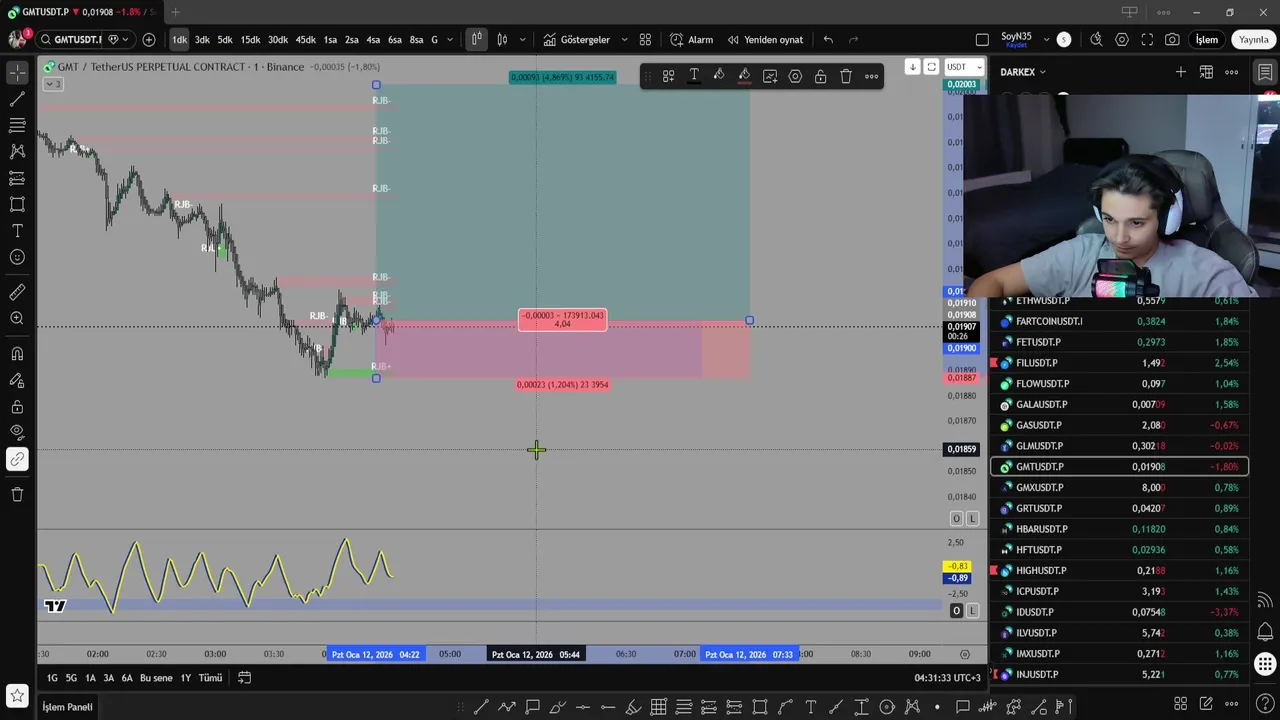Viewport: 1280px width, 720px height.
Task: Undo the last chart action
Action: 828,40
